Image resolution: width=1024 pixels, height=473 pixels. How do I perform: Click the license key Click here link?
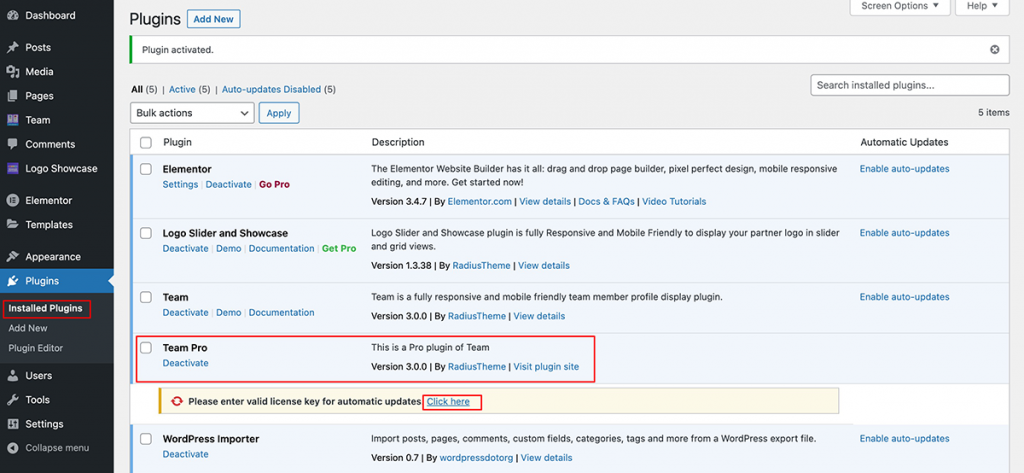pos(448,402)
